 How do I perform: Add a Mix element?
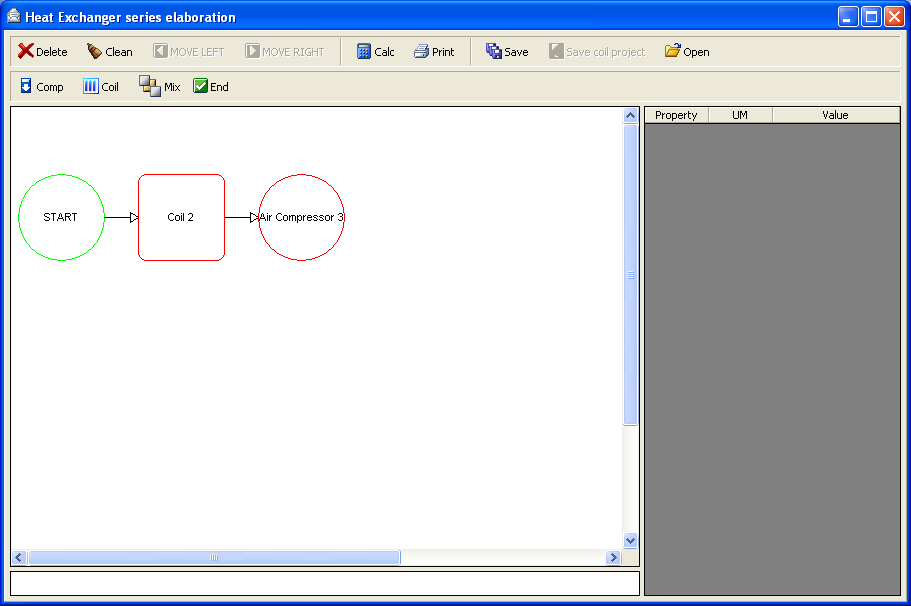(160, 87)
